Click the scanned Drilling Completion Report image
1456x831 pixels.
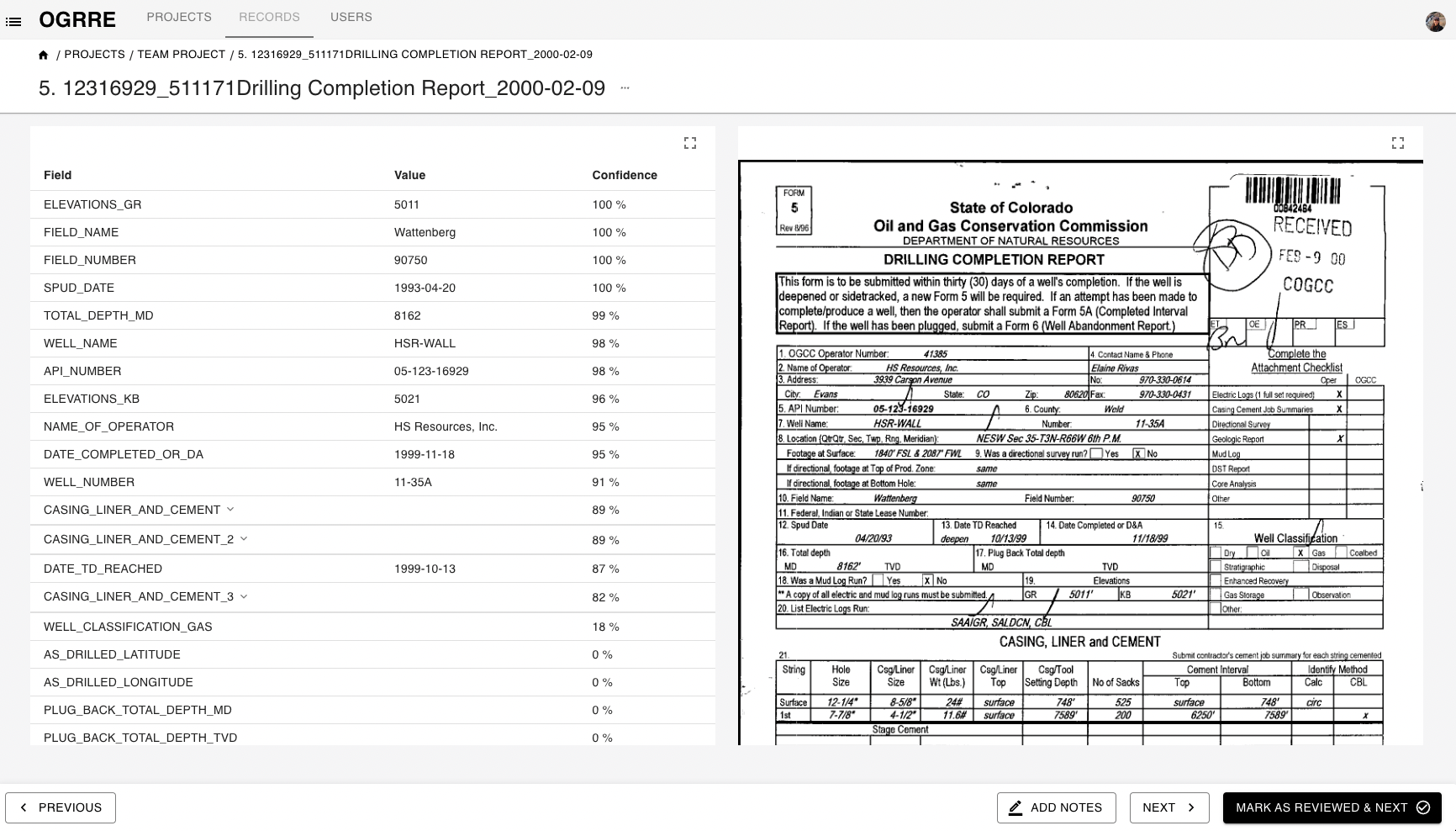[x=1080, y=452]
